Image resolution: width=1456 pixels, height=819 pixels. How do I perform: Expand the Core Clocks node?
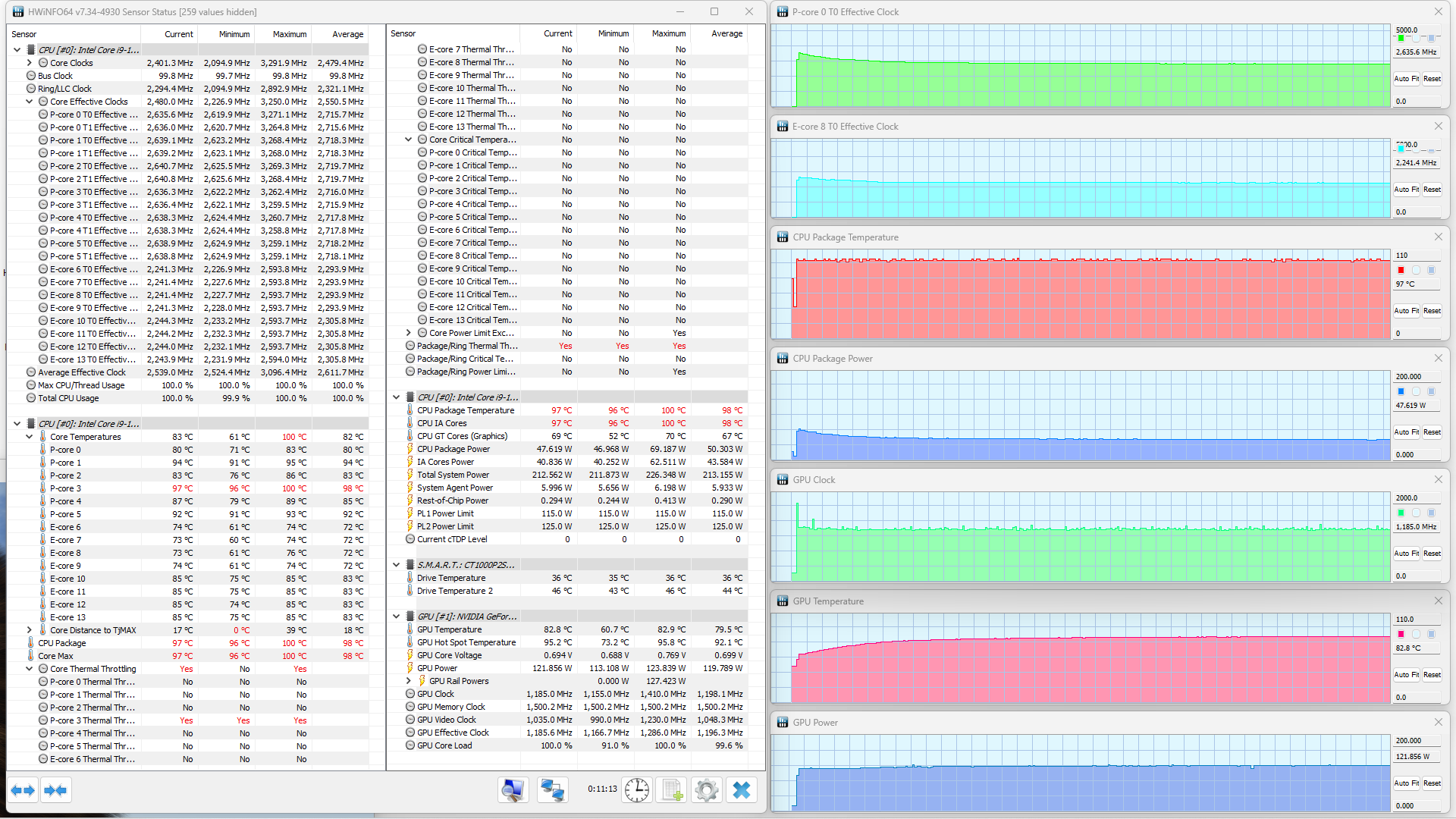tap(30, 63)
